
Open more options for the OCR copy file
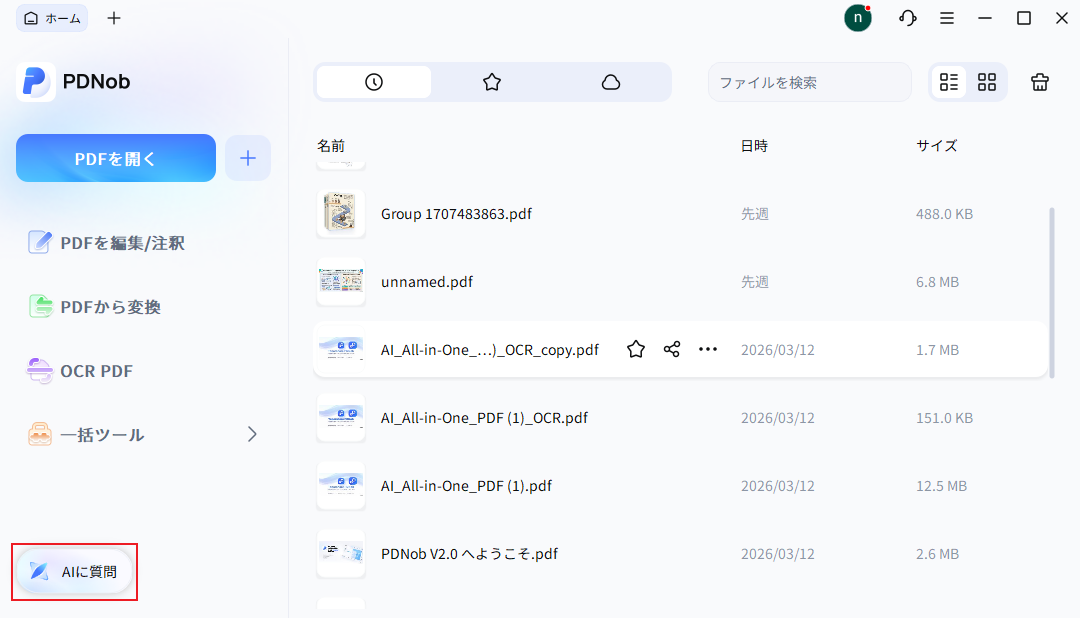(x=708, y=349)
